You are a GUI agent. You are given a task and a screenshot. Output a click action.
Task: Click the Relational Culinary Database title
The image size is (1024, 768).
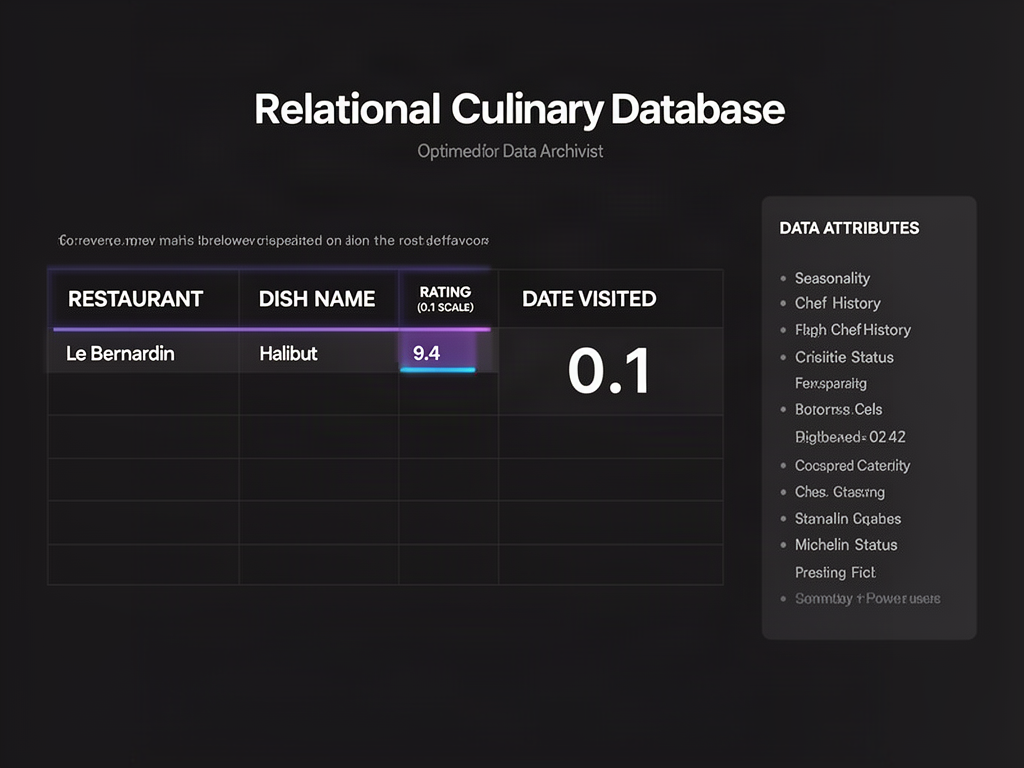point(519,108)
